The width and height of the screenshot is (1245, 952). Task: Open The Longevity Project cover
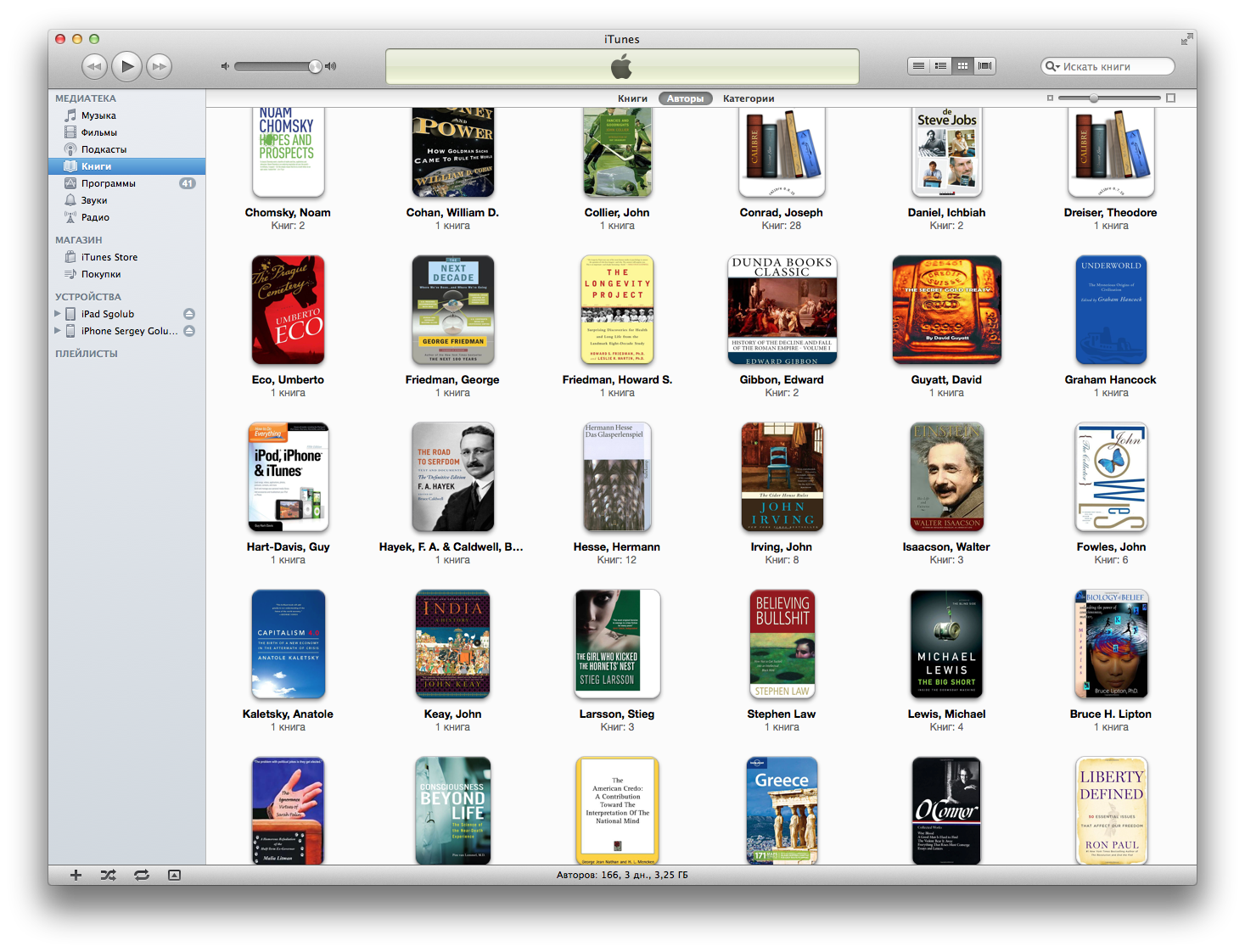point(617,311)
